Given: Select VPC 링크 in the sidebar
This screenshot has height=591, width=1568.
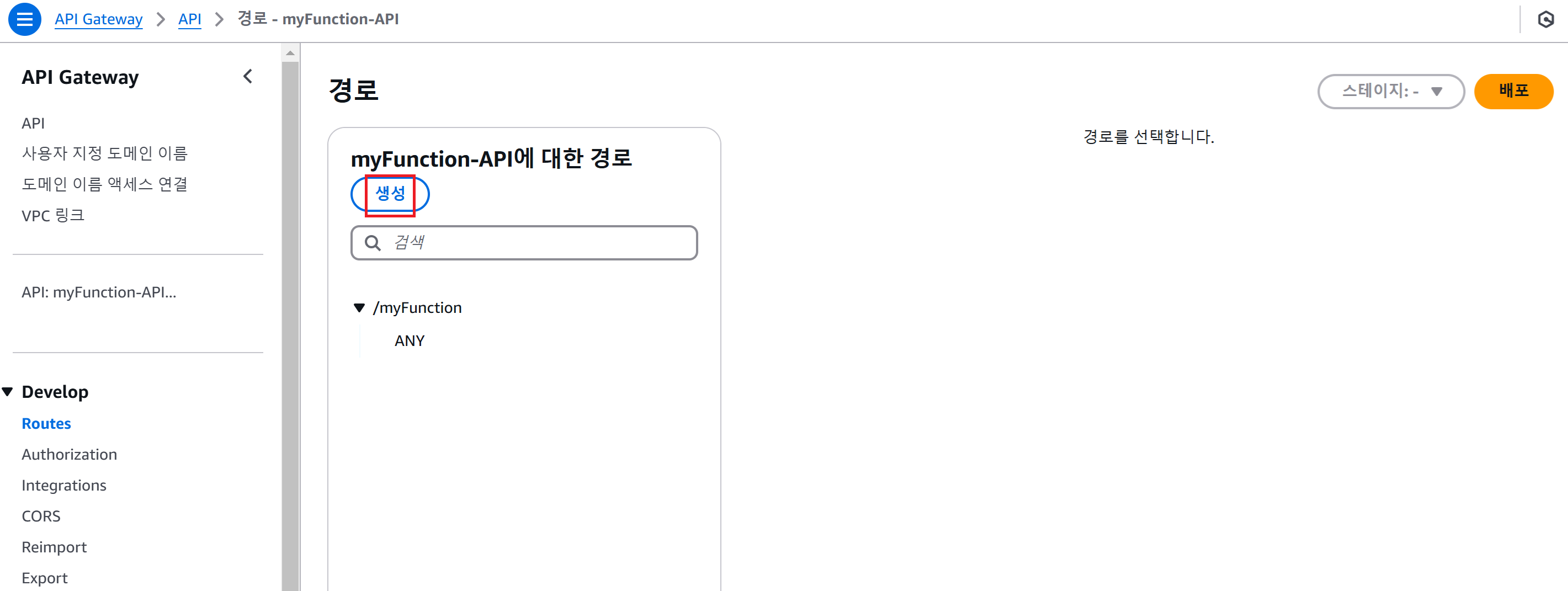Looking at the screenshot, I should pyautogui.click(x=53, y=215).
